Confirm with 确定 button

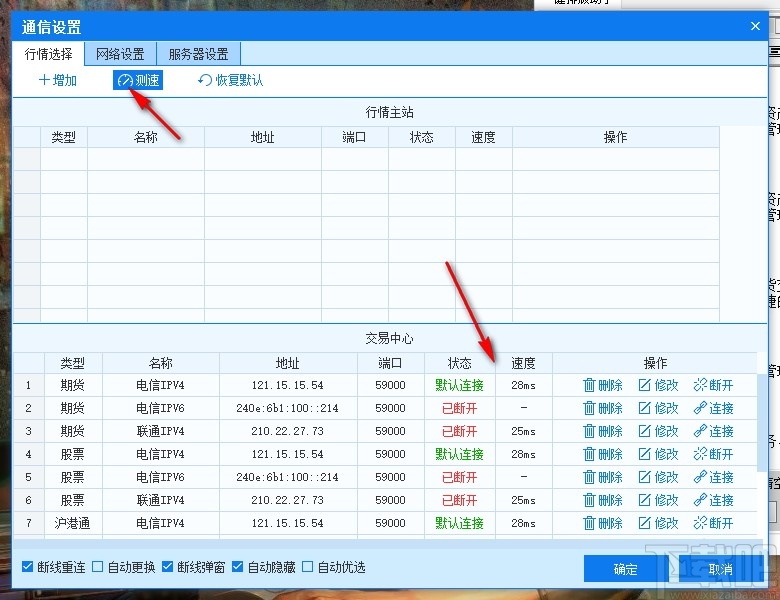click(x=625, y=569)
